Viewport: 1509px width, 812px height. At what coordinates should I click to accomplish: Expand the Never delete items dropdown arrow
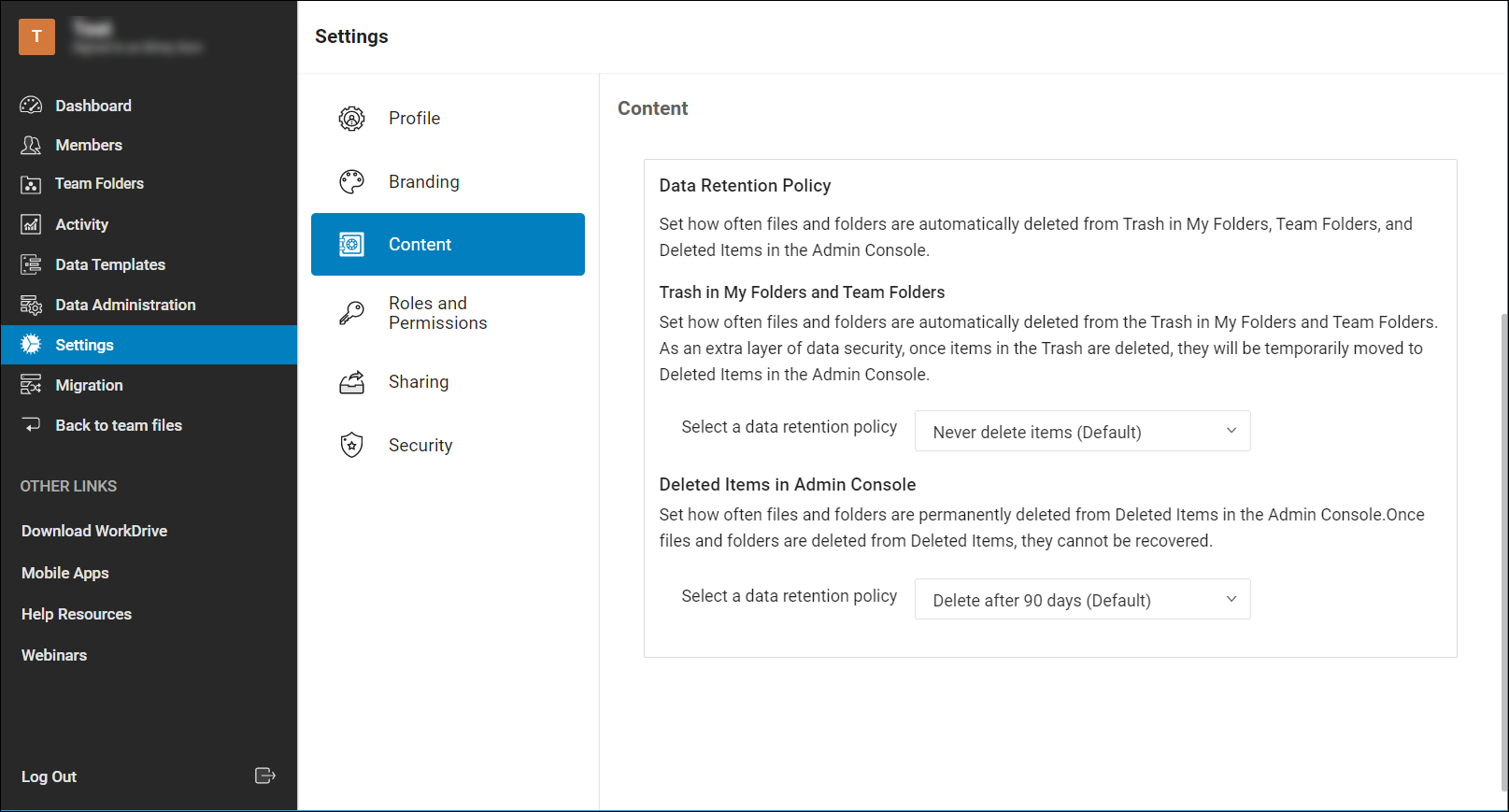(1231, 431)
